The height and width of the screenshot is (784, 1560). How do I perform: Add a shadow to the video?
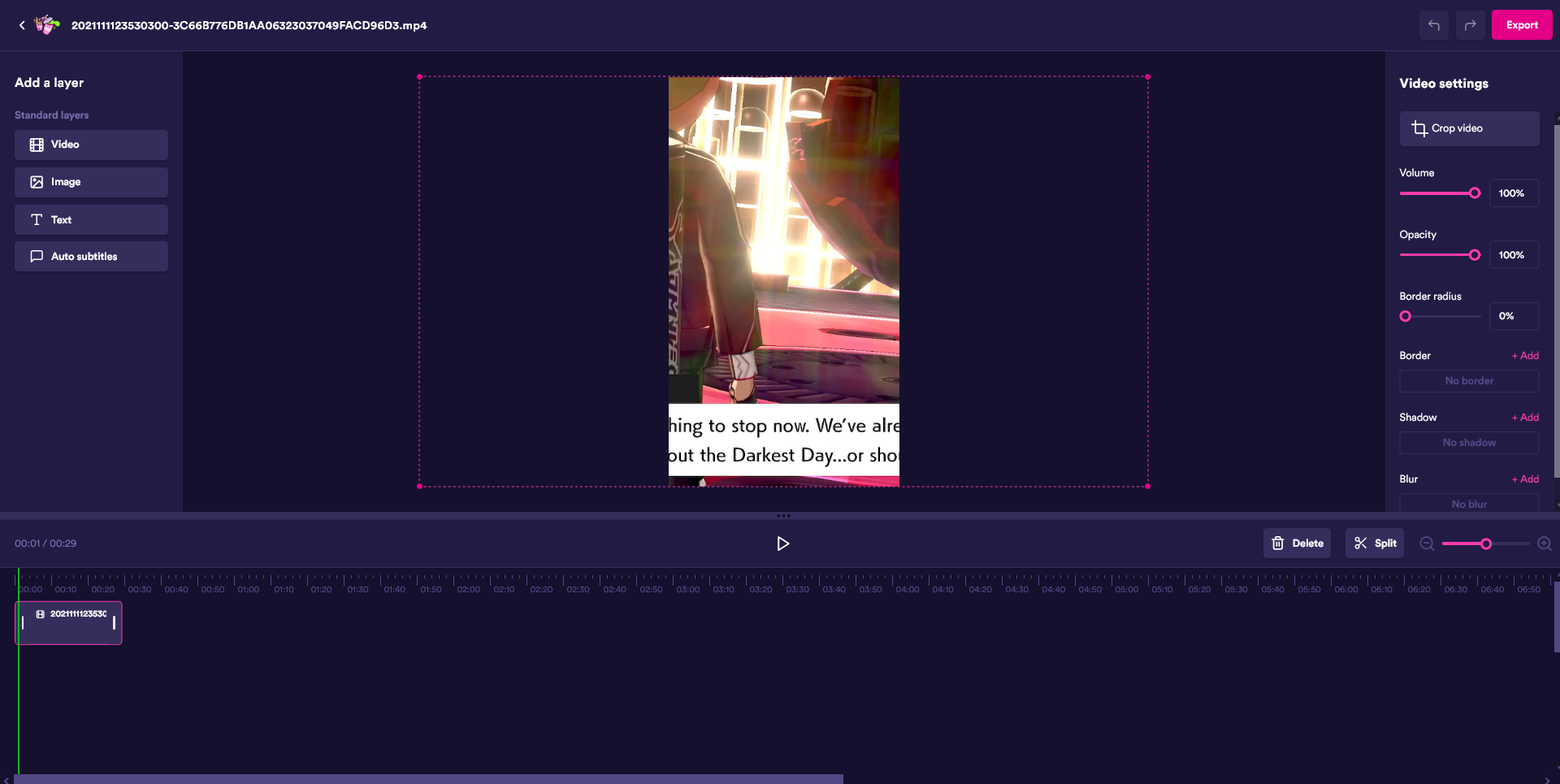pyautogui.click(x=1525, y=418)
